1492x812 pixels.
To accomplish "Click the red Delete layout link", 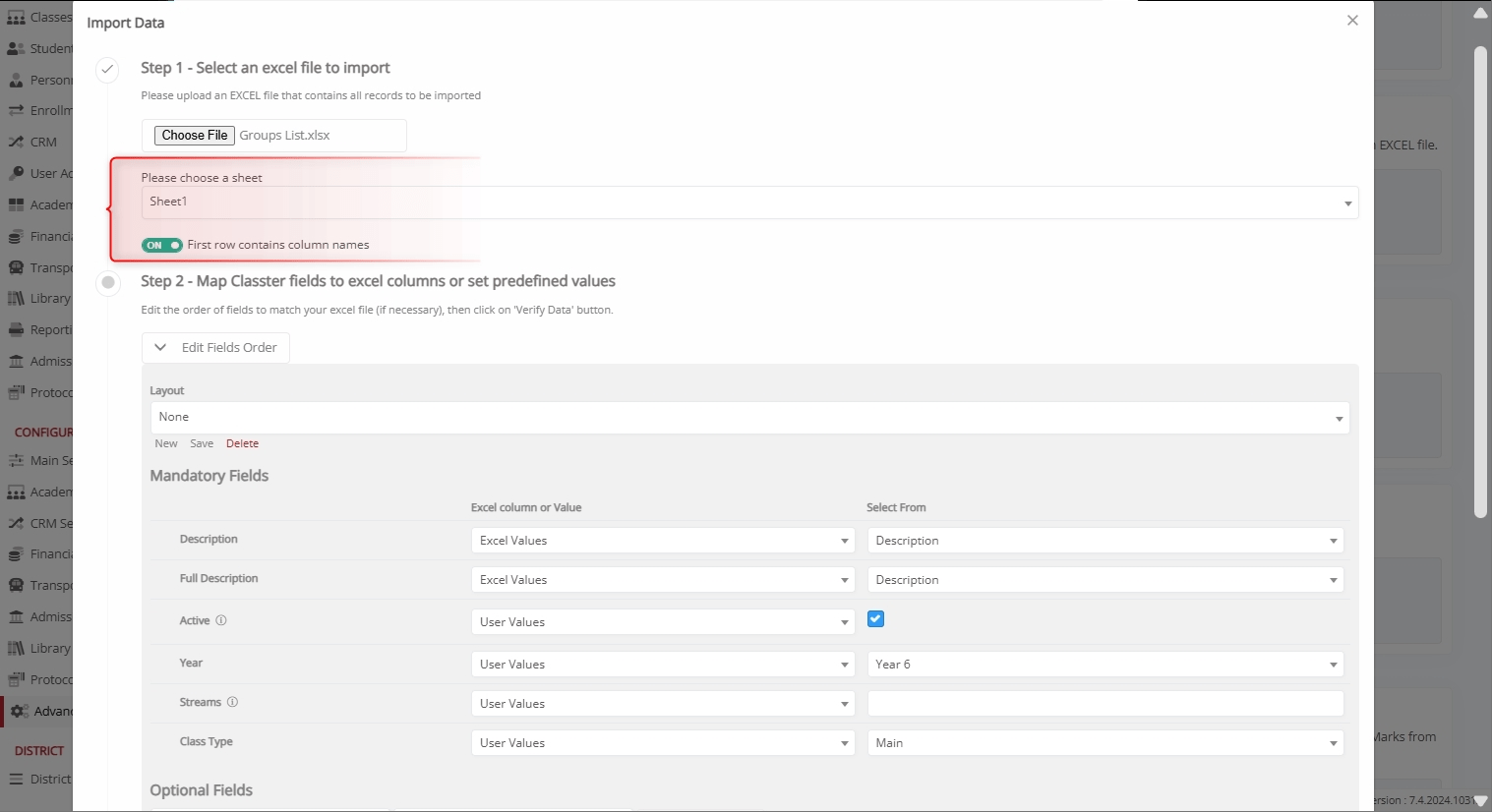I will [242, 444].
